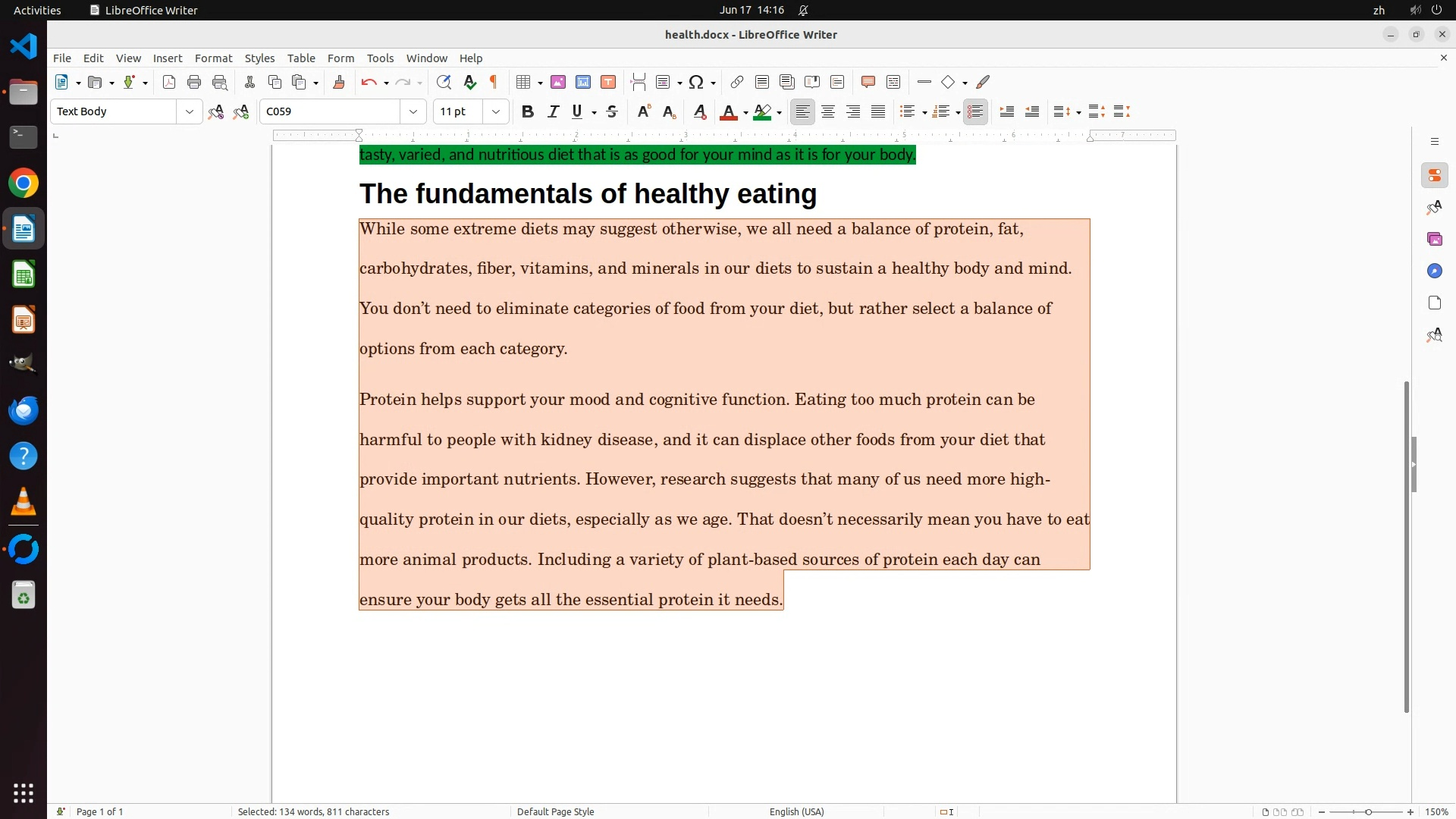
Task: Open Thunderbird from the Ubuntu dock
Action: pos(24,410)
